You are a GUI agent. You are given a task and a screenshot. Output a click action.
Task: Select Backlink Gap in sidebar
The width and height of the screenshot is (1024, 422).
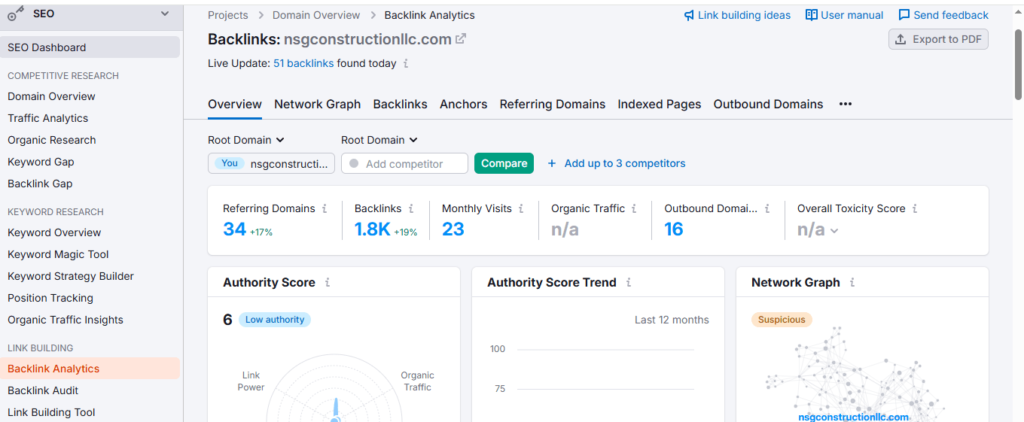pos(40,184)
